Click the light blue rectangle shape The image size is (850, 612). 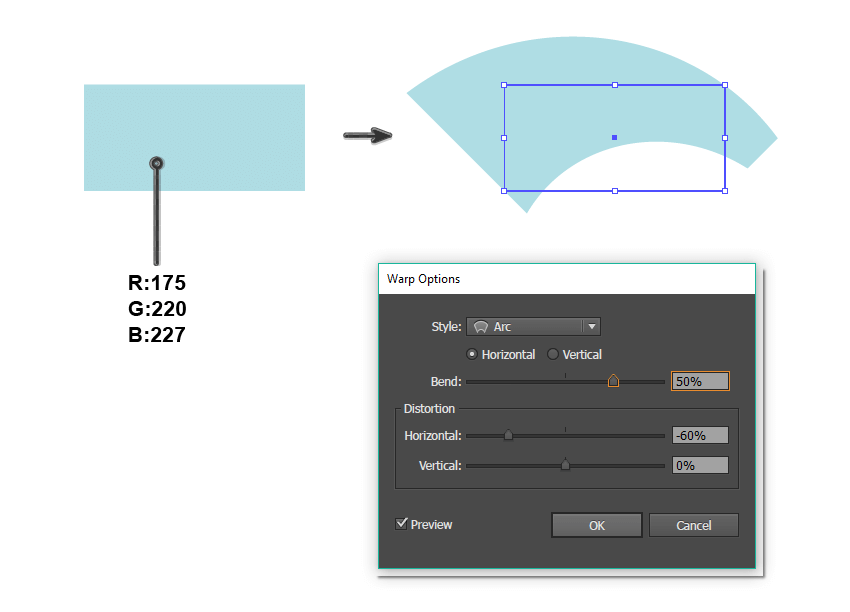[x=194, y=138]
